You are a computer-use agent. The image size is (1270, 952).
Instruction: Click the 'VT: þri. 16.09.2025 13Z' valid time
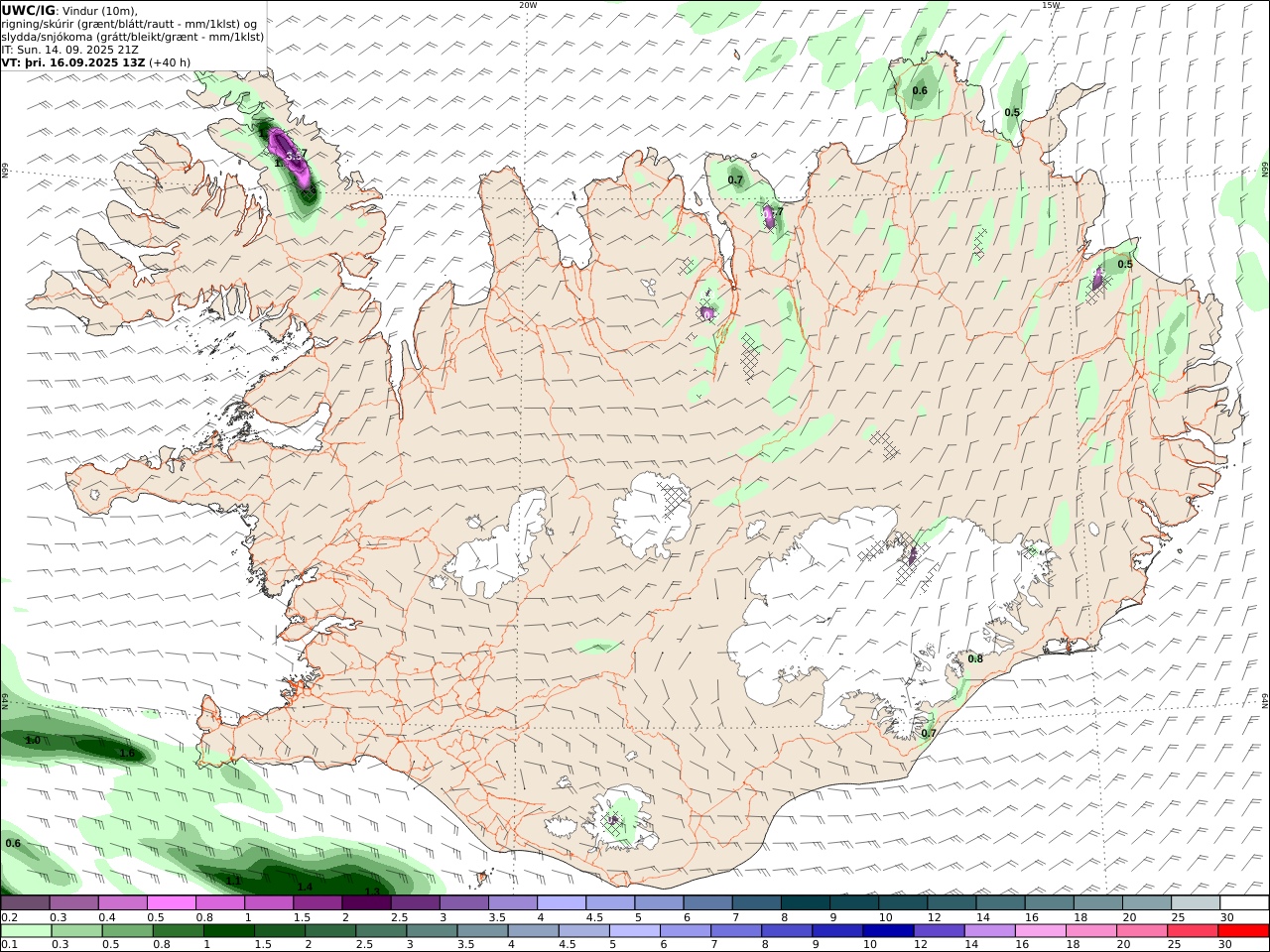pyautogui.click(x=74, y=62)
